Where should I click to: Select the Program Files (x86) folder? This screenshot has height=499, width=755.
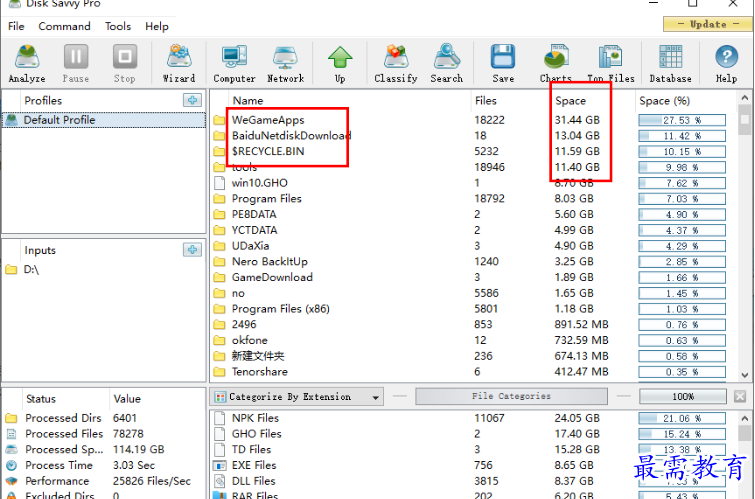(473, 309)
